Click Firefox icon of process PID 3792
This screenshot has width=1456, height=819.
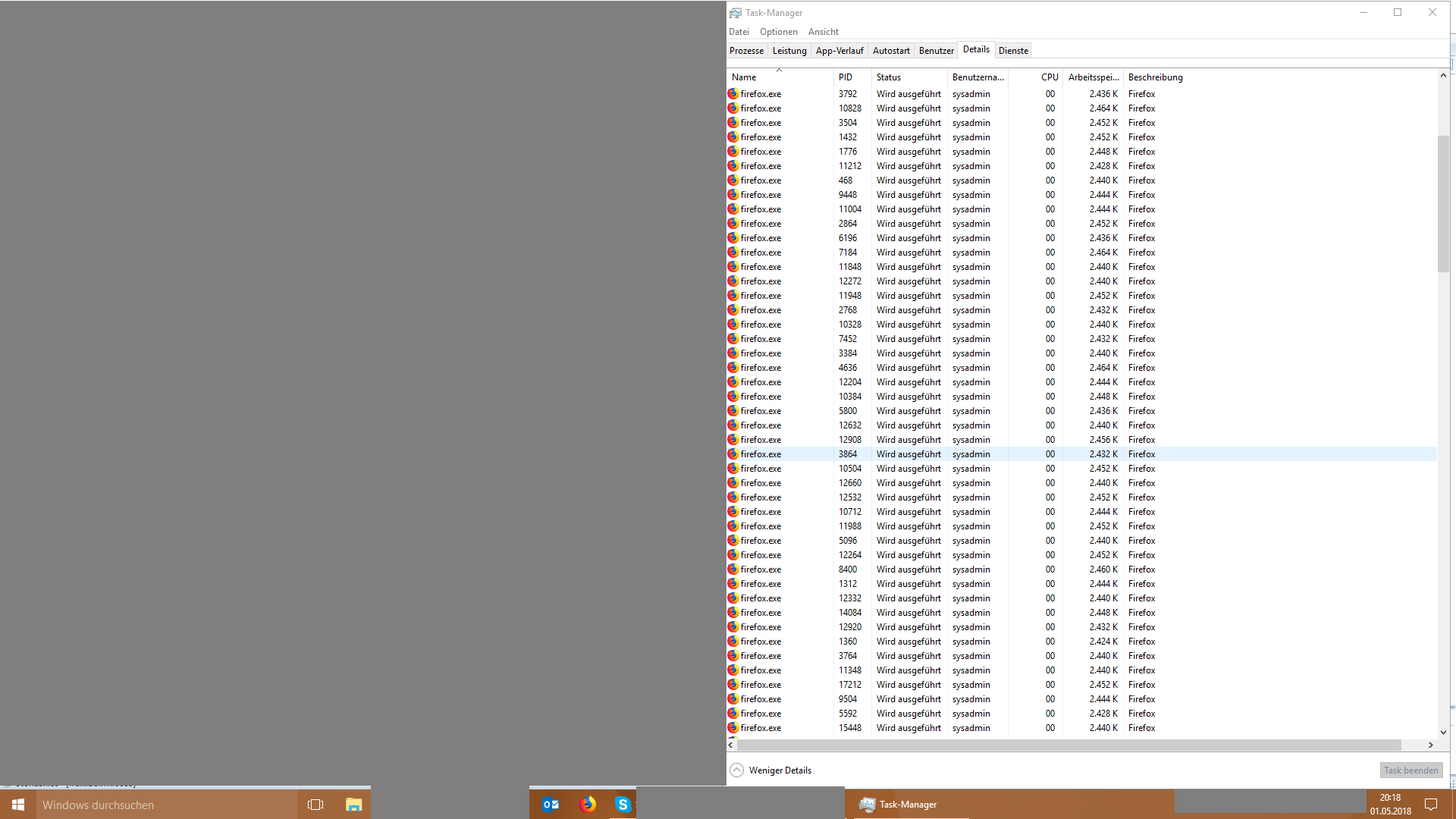pyautogui.click(x=733, y=94)
